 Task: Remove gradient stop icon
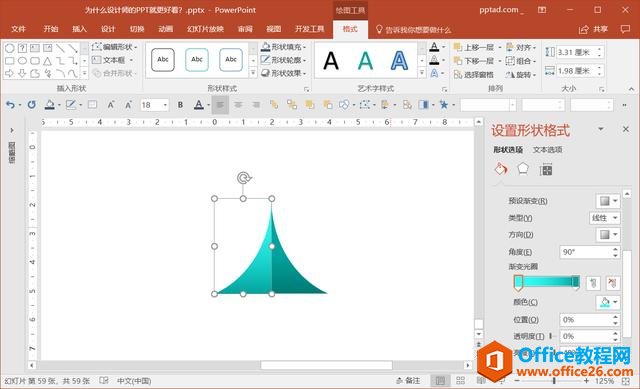pos(613,282)
